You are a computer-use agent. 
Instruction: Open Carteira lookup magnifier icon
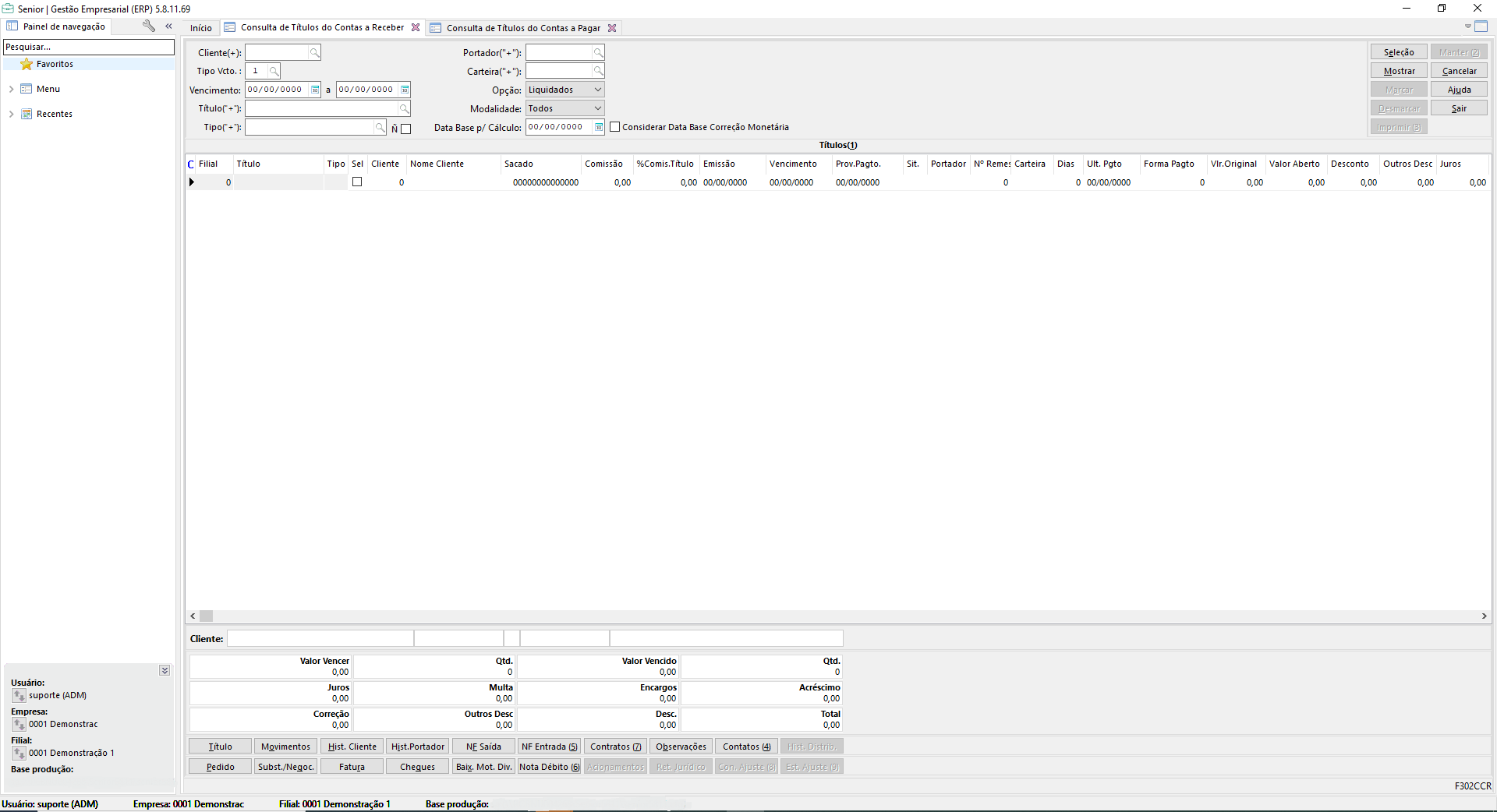[x=598, y=71]
